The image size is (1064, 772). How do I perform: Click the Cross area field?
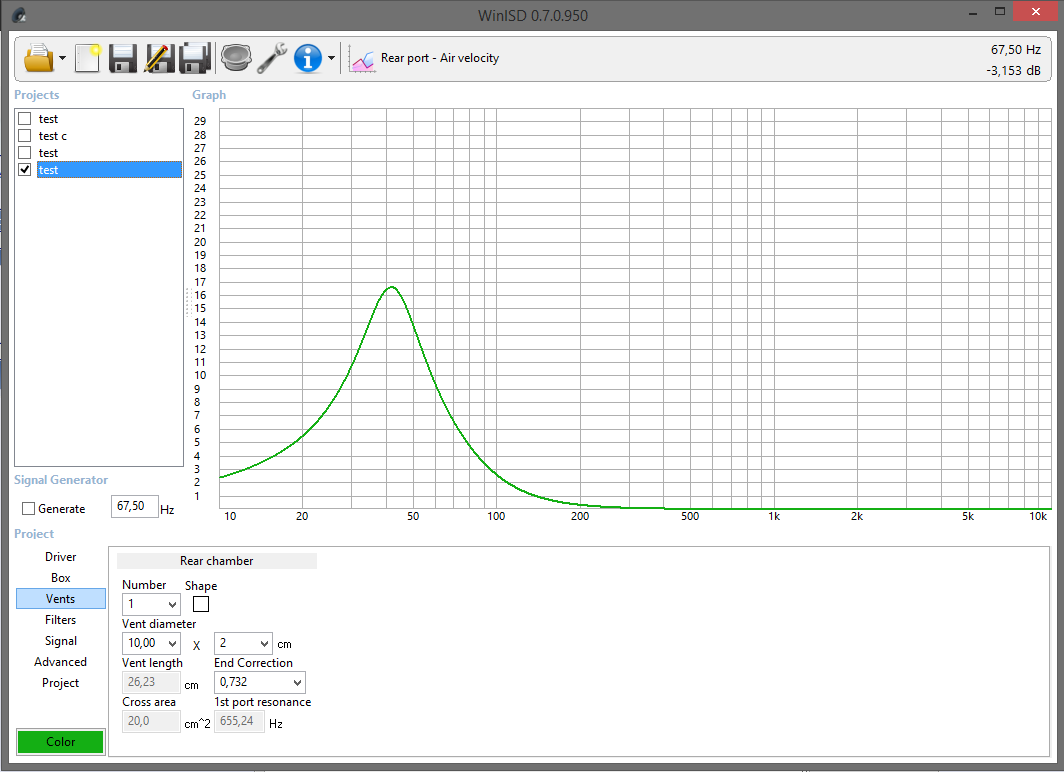(151, 721)
